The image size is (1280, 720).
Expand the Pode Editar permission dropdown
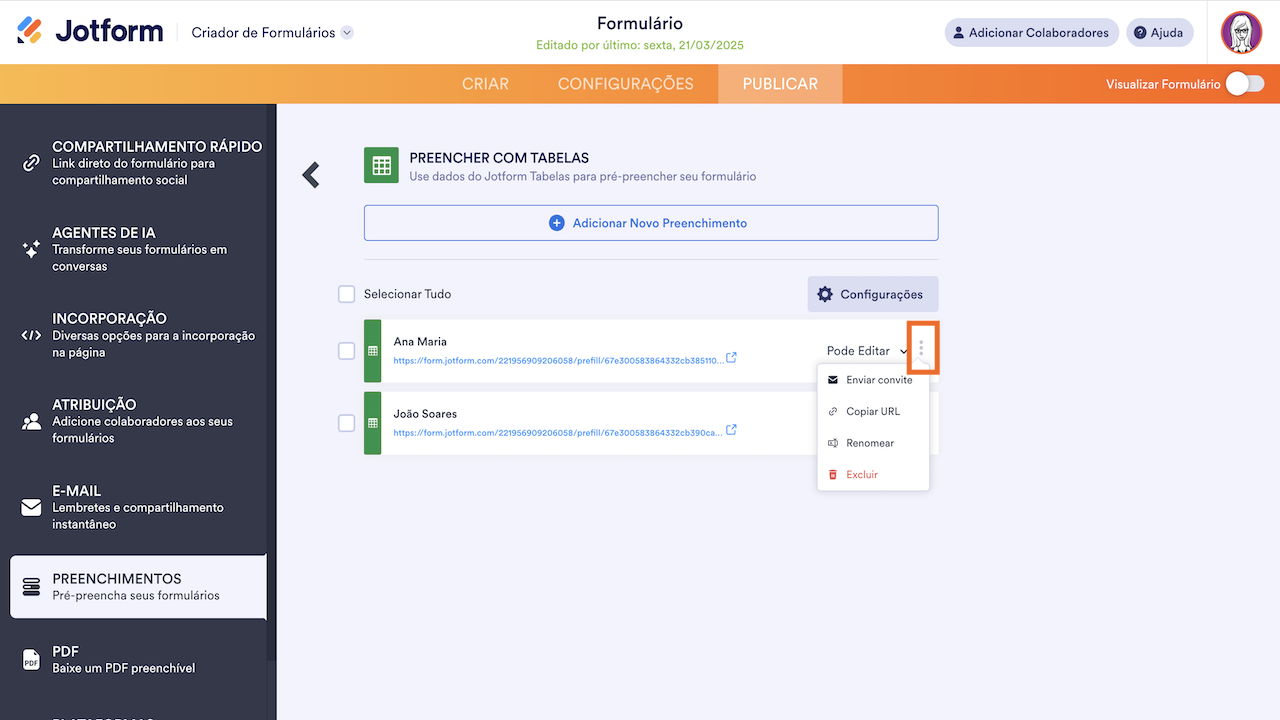click(x=866, y=351)
